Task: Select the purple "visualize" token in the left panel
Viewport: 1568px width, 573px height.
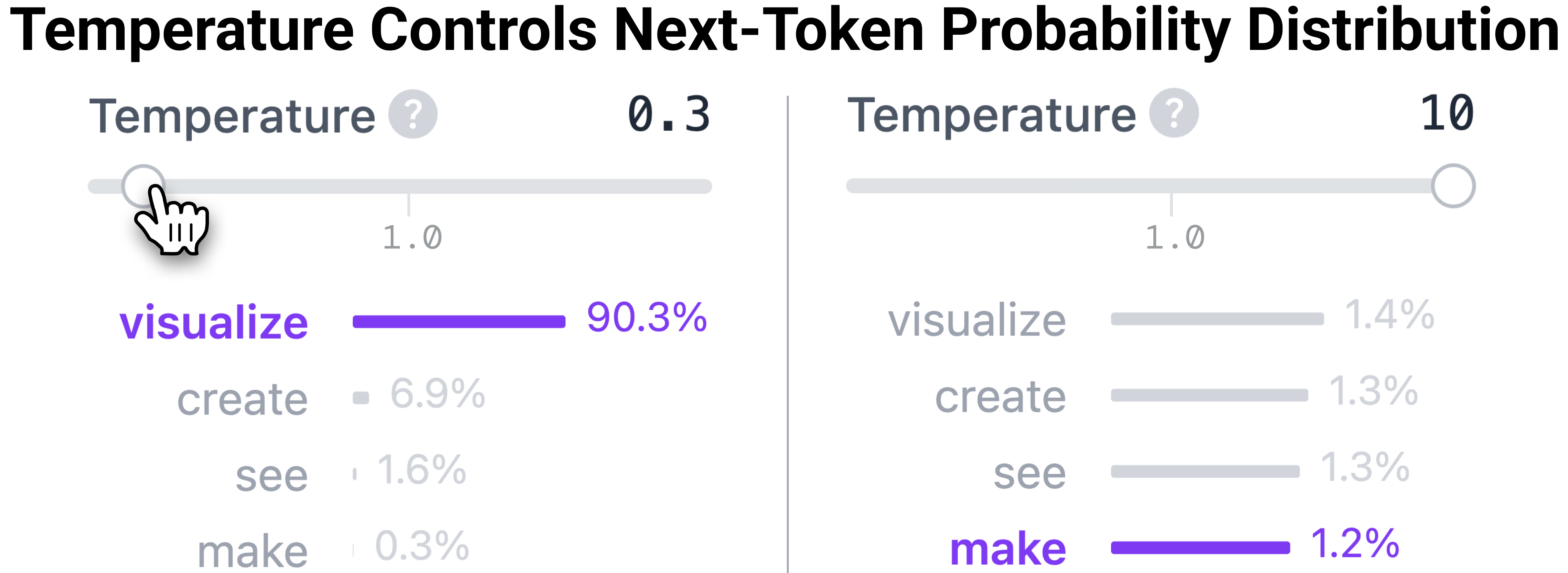Action: tap(214, 322)
